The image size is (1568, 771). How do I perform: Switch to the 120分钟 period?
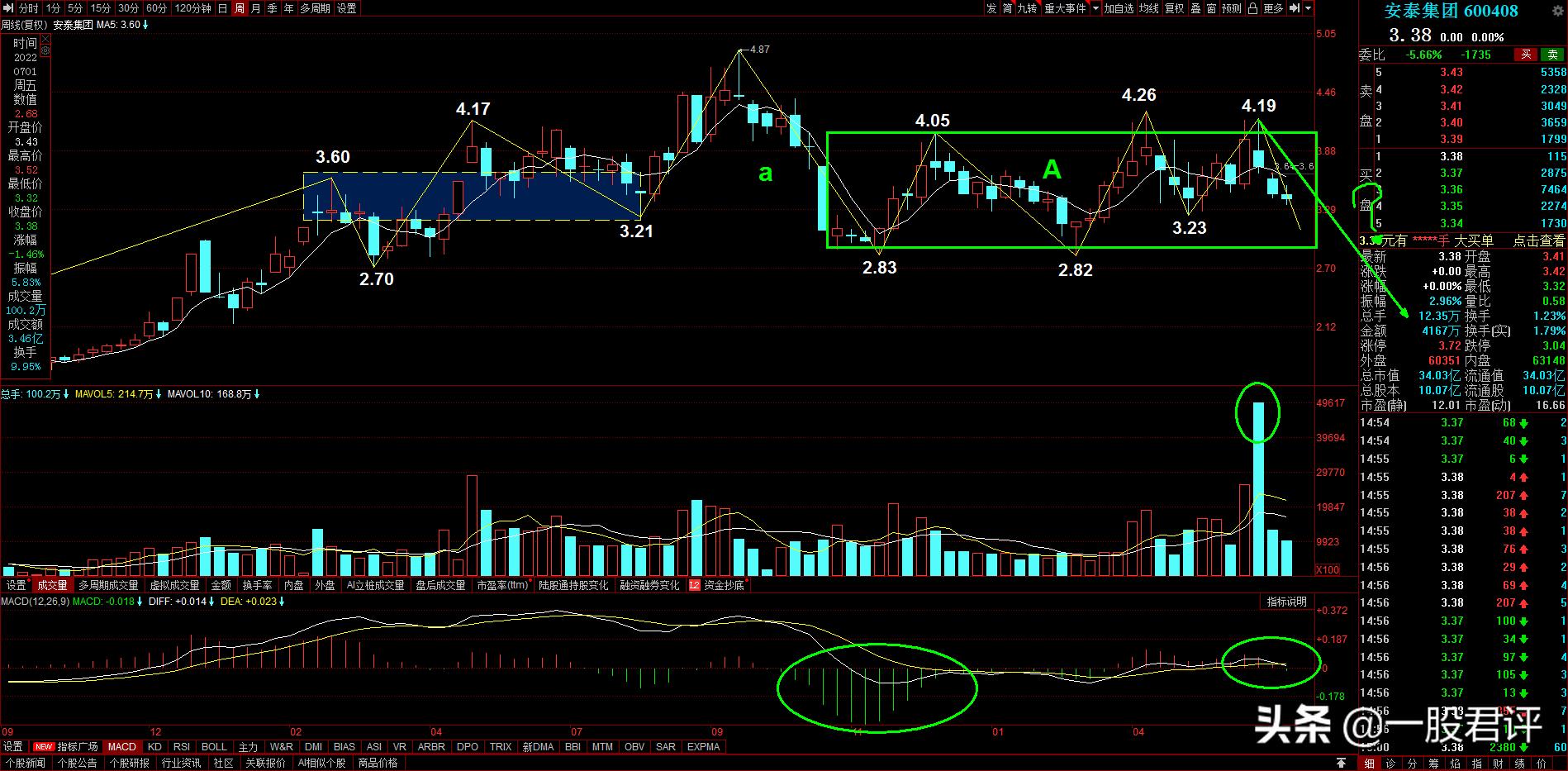click(192, 8)
